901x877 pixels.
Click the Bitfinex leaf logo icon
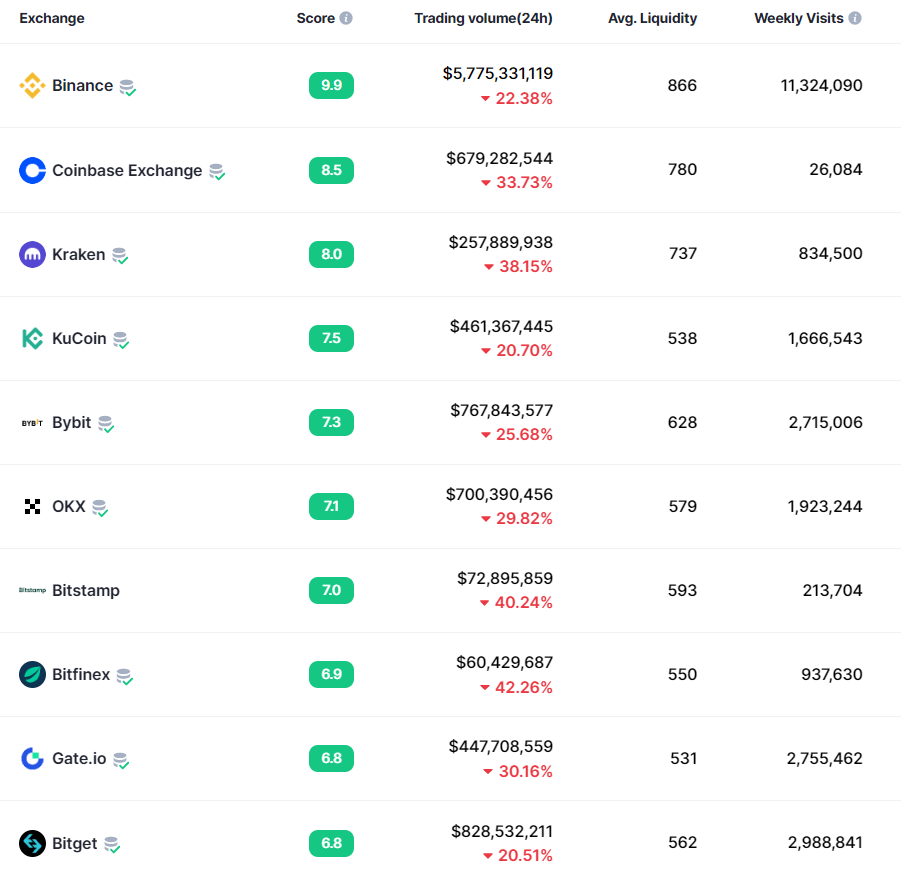coord(32,674)
